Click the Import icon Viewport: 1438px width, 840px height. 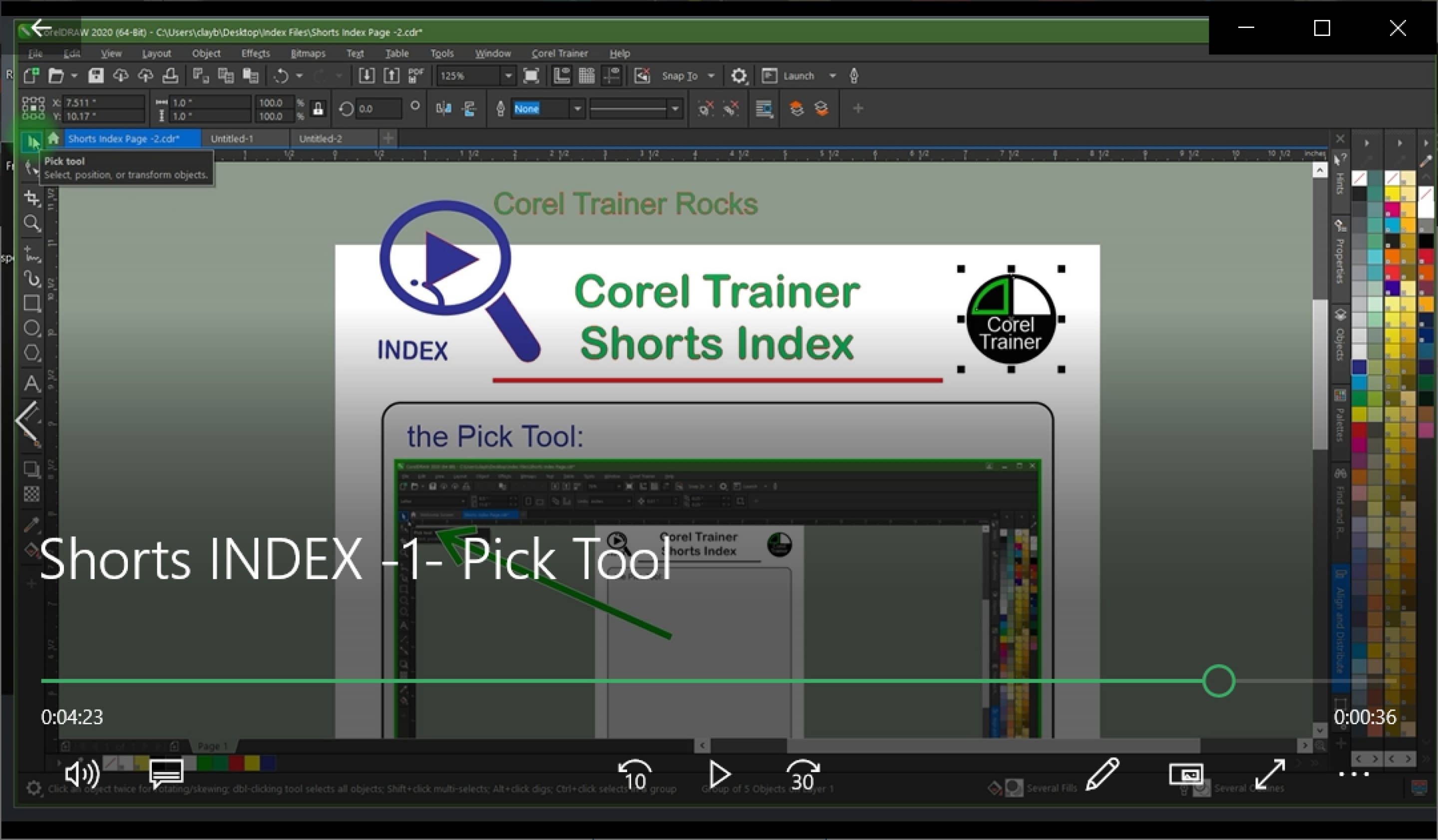pyautogui.click(x=366, y=75)
